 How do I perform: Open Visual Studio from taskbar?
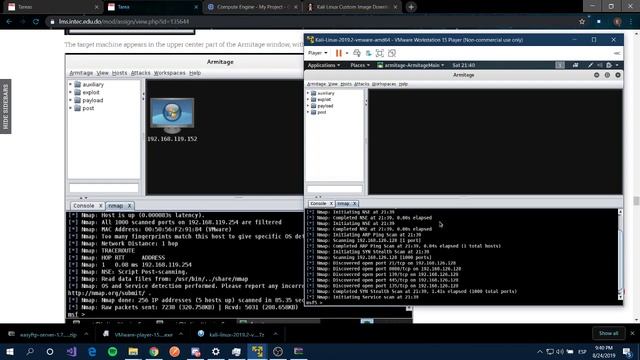tap(71, 351)
